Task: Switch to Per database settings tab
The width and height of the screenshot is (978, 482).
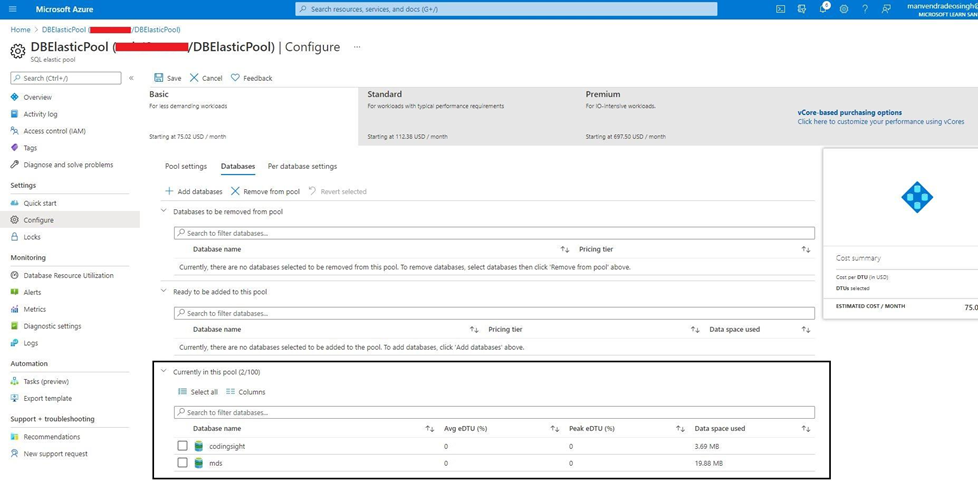Action: tap(303, 166)
